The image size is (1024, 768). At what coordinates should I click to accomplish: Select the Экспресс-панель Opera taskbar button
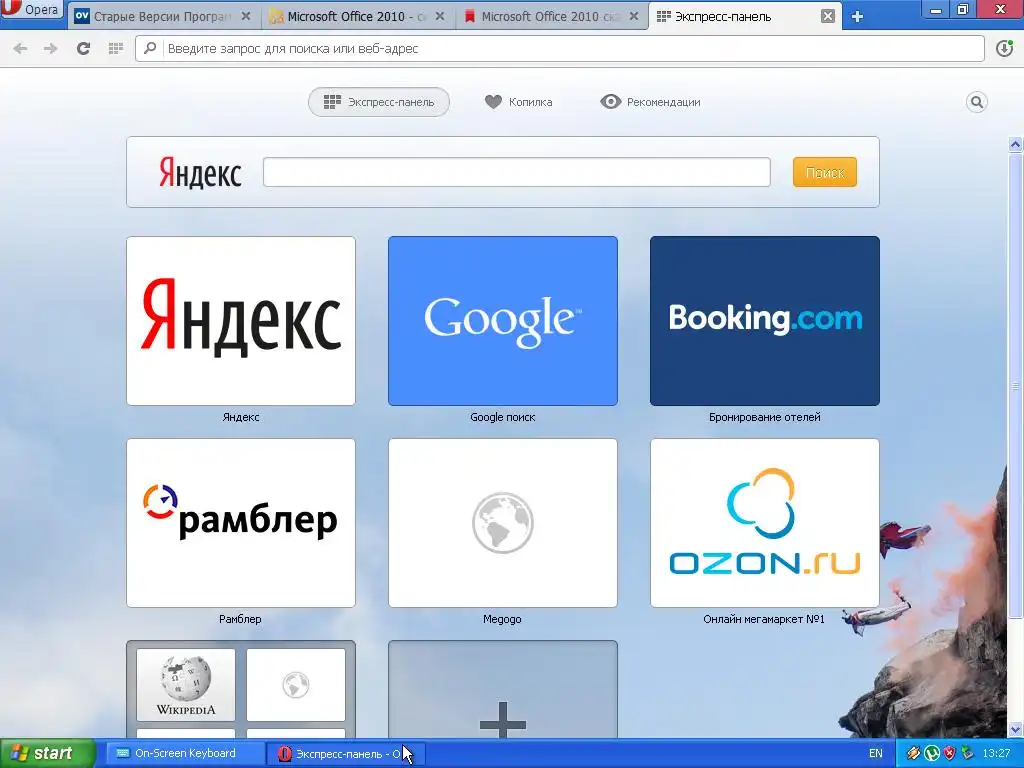(346, 754)
